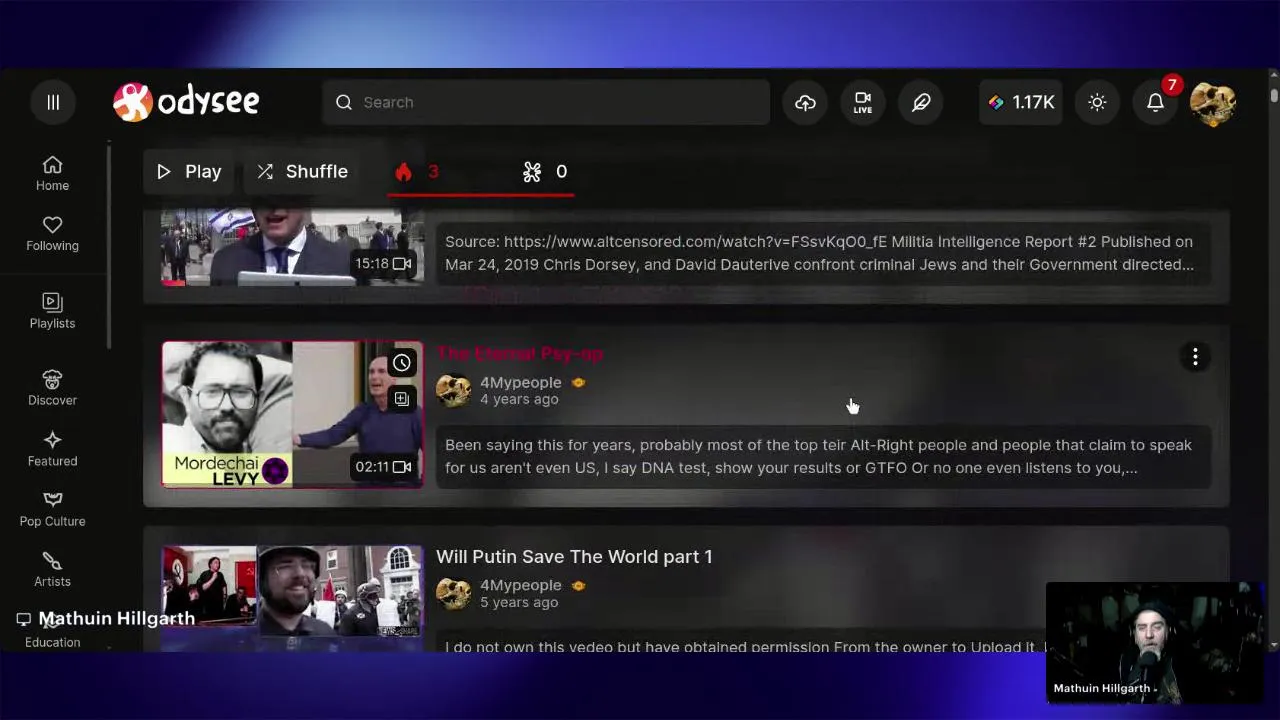1280x720 pixels.
Task: Open the 15:18 video thumbnail
Action: (292, 248)
